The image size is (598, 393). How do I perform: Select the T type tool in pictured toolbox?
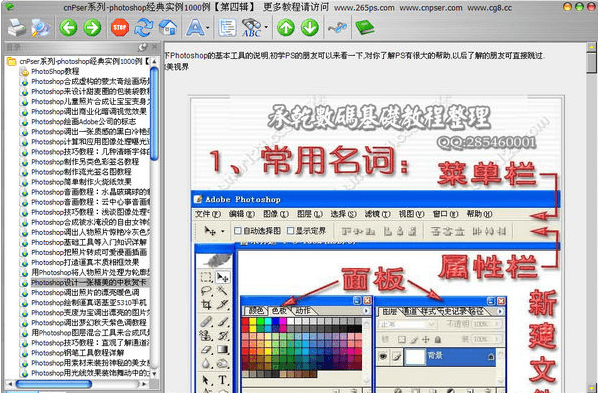(x=222, y=380)
